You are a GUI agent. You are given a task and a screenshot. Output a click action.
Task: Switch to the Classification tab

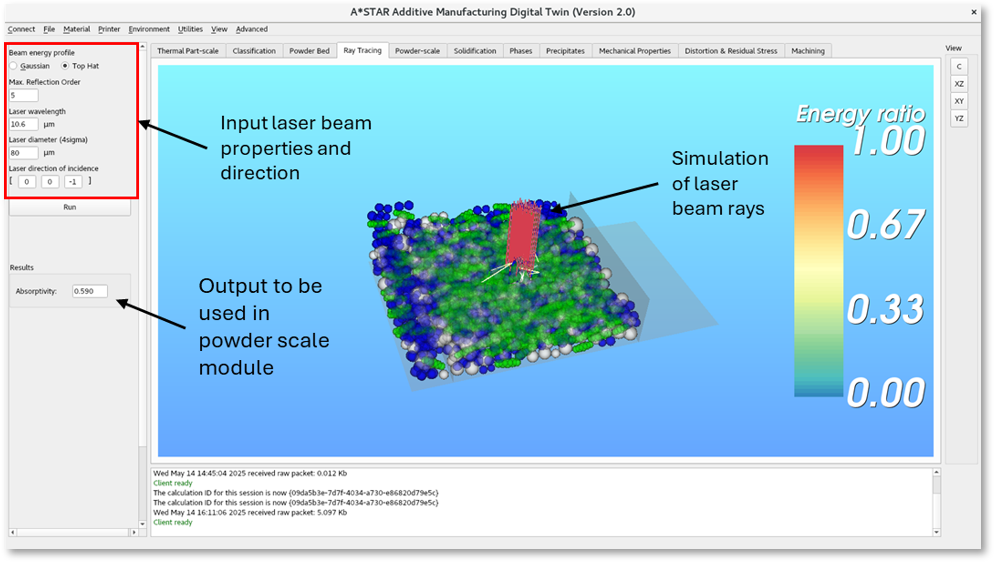pyautogui.click(x=254, y=51)
